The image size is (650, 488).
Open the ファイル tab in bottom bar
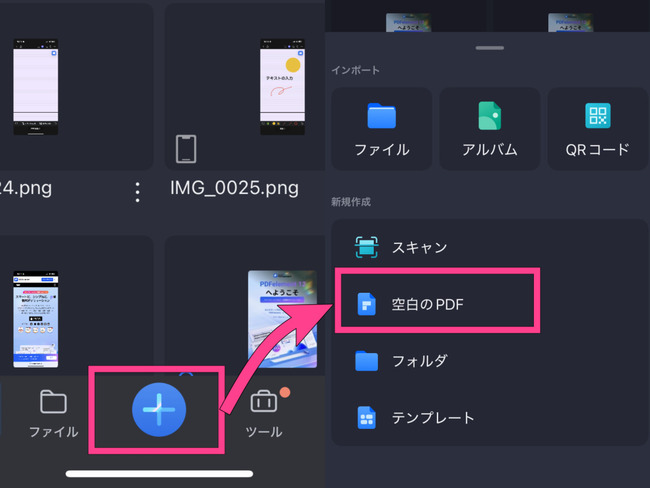point(53,414)
